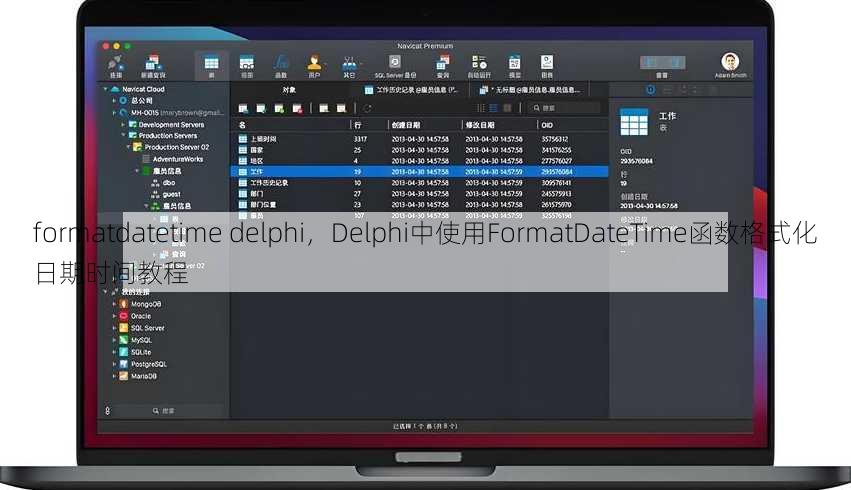Screen dimensions: 851x490
Task: Sort by the 创建日期 column header
Action: (406, 125)
